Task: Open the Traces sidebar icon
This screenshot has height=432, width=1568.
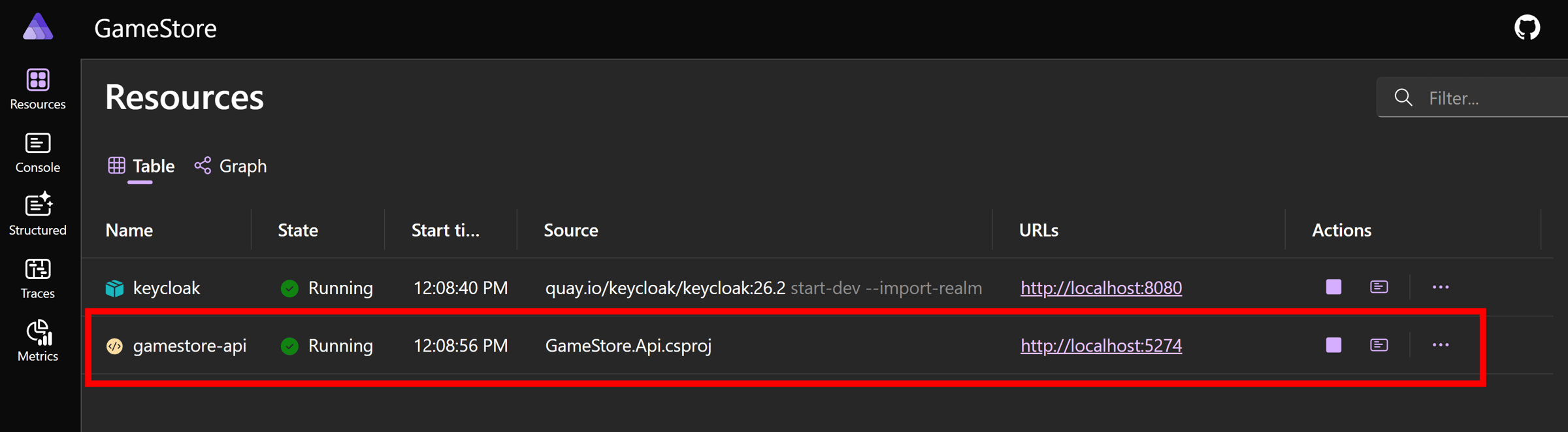Action: click(38, 278)
